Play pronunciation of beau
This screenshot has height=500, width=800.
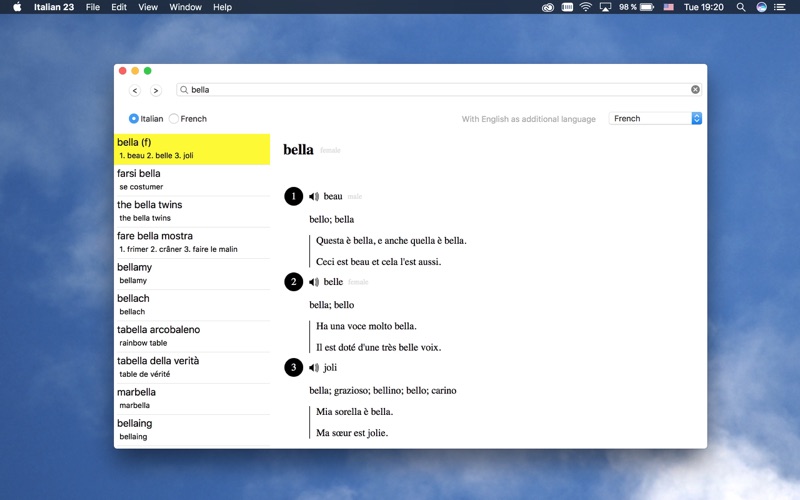tap(314, 196)
